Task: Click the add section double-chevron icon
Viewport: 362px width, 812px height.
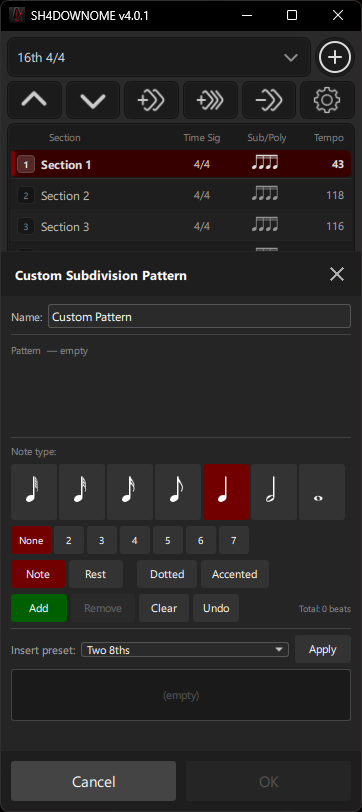Action: pos(151,100)
